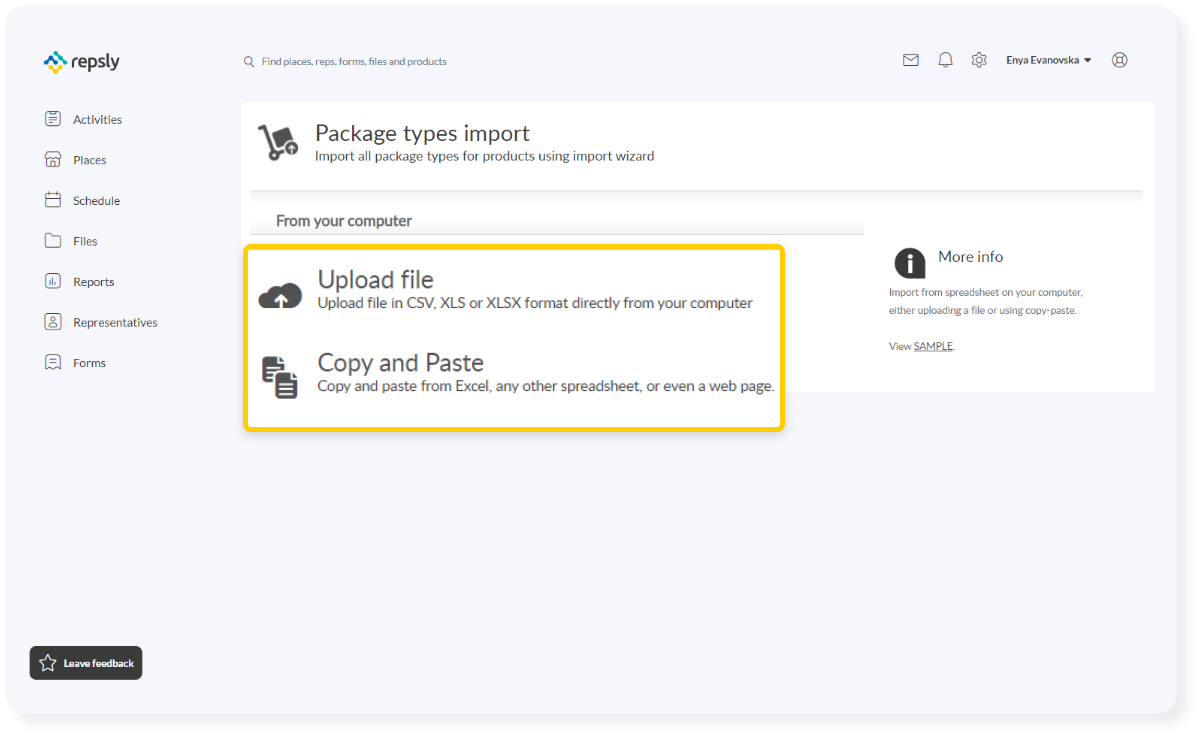Open the Activities sidebar icon
1202x739 pixels.
[53, 119]
